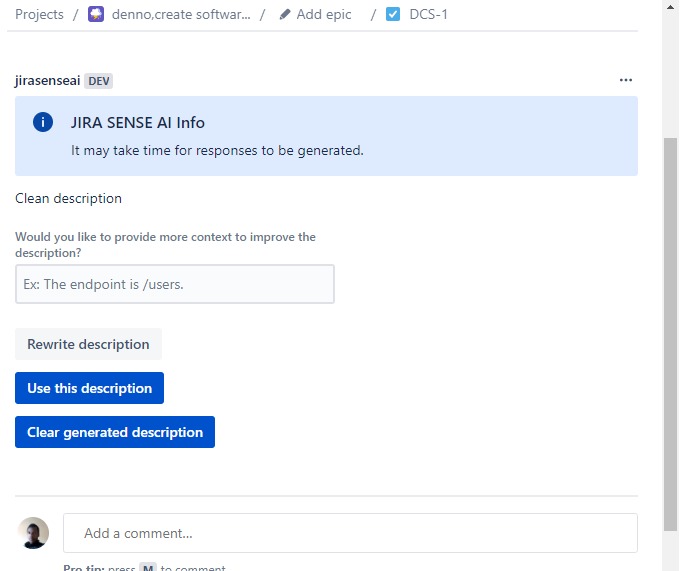Open the jirasenseai three-dot more menu
Viewport: 687px width, 571px height.
[625, 80]
